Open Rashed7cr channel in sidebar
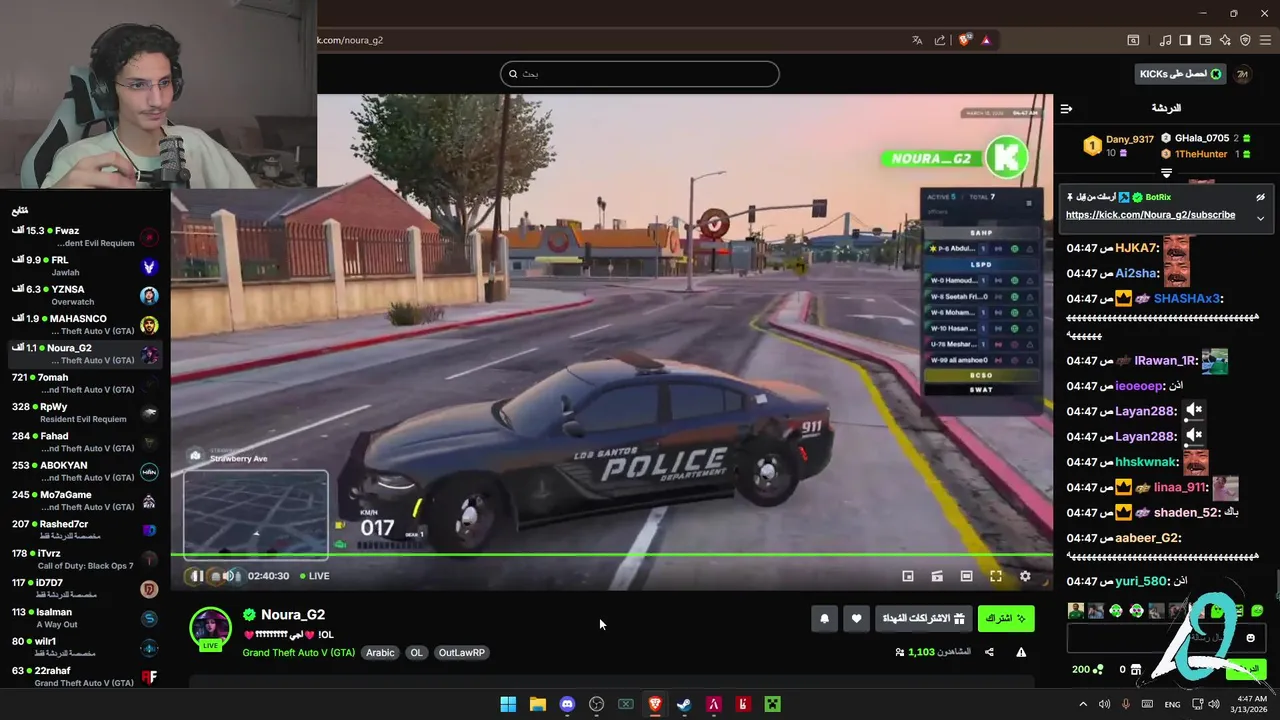 coord(85,530)
